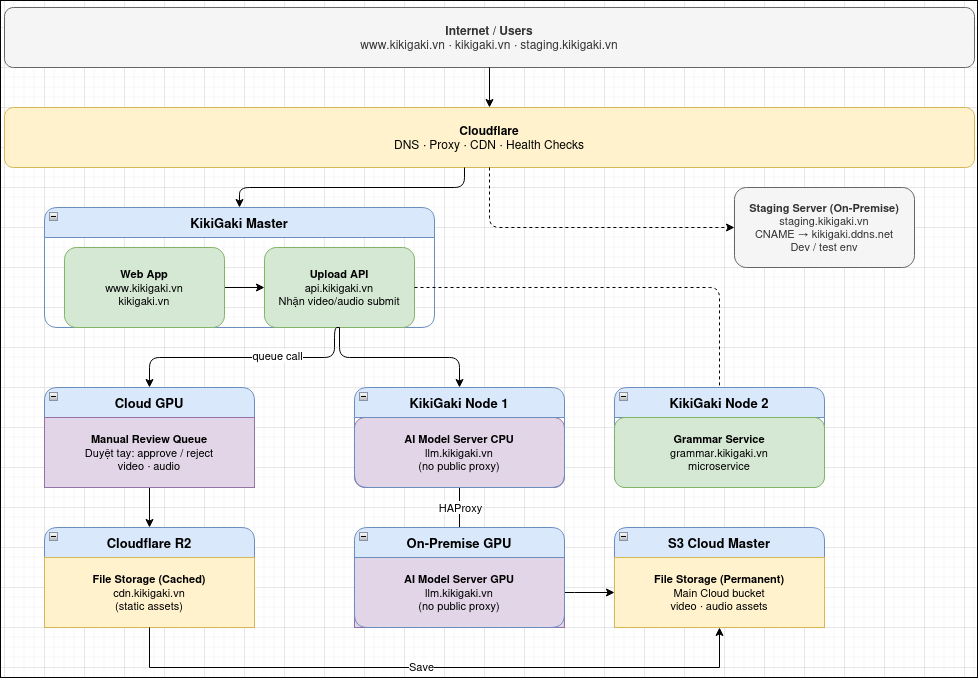978x678 pixels.
Task: Click the 'Cloud GPU' title text
Action: tap(149, 404)
